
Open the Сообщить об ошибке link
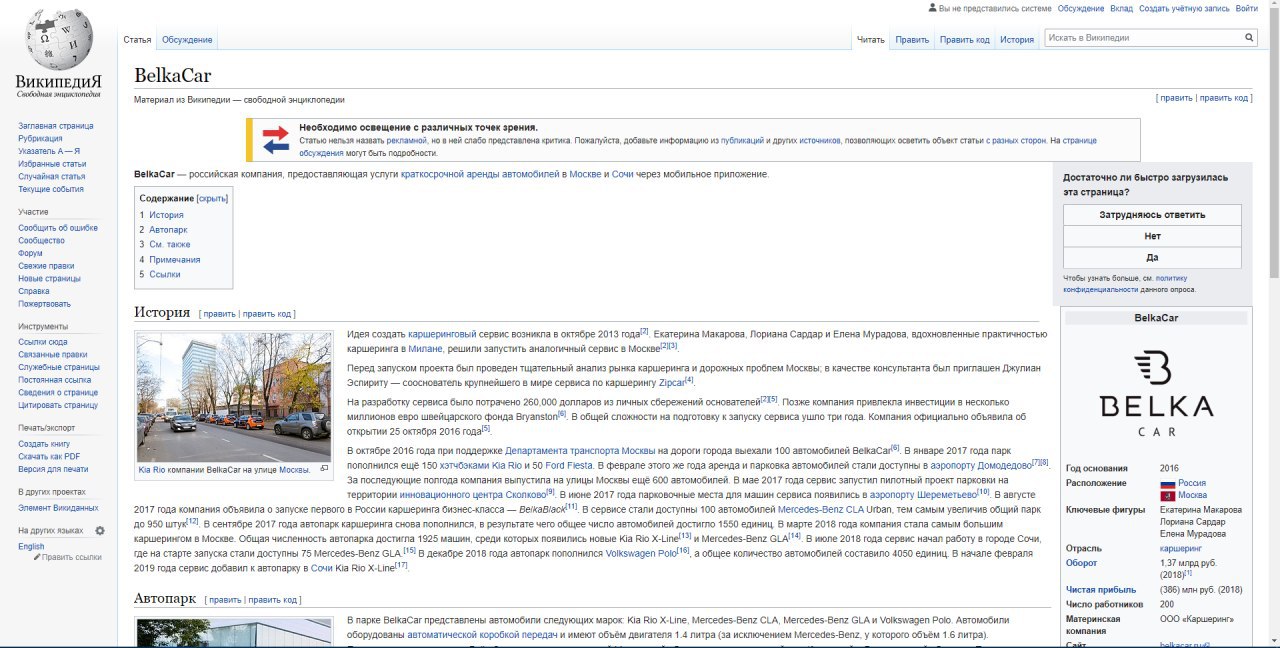(58, 228)
